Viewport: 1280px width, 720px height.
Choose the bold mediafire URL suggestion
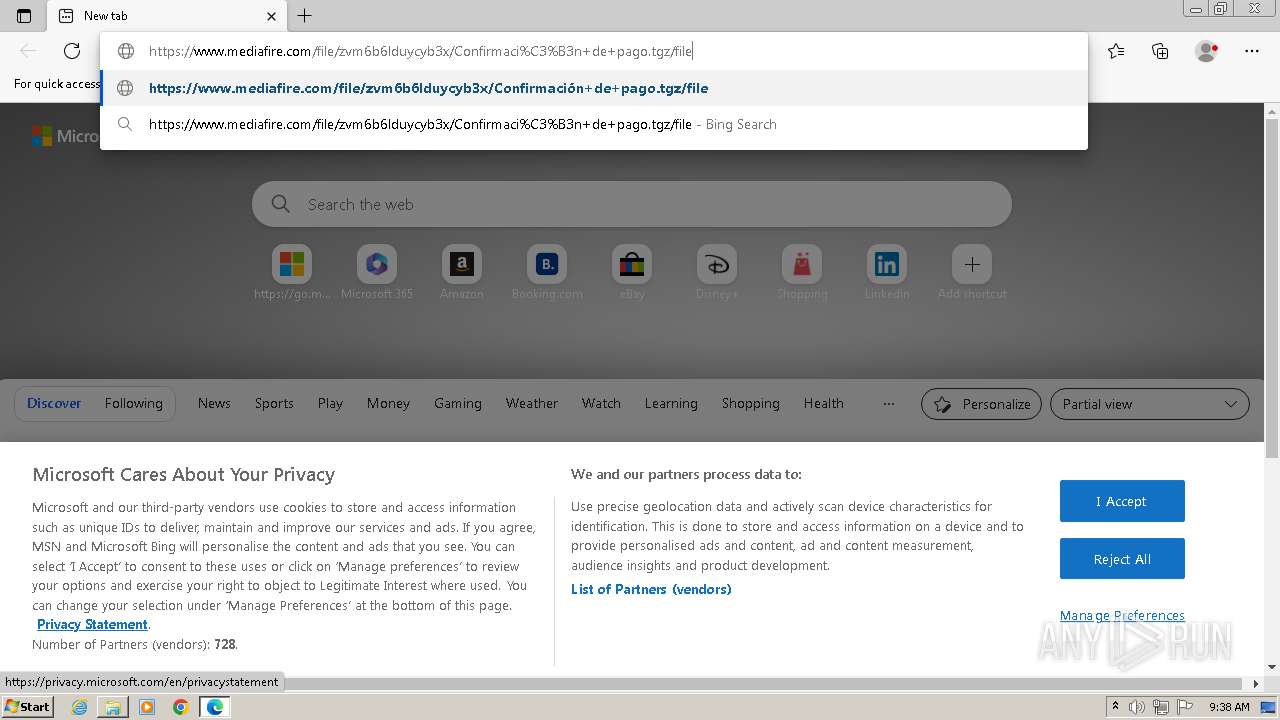click(x=594, y=88)
